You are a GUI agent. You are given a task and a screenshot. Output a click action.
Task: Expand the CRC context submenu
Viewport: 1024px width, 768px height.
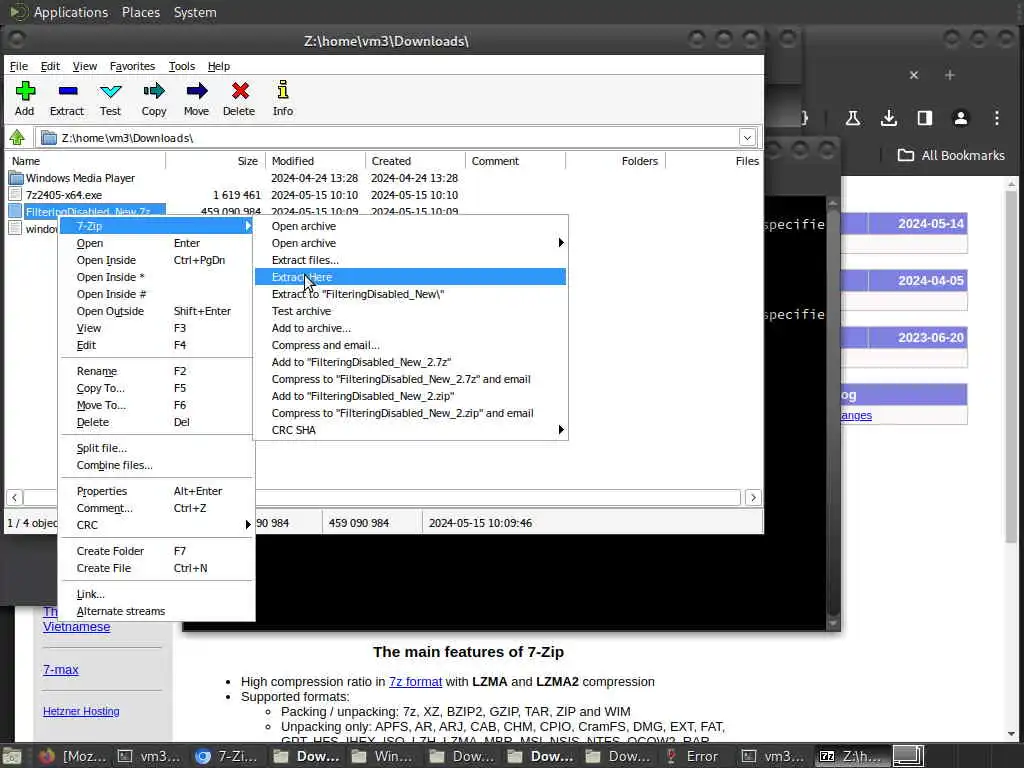248,524
